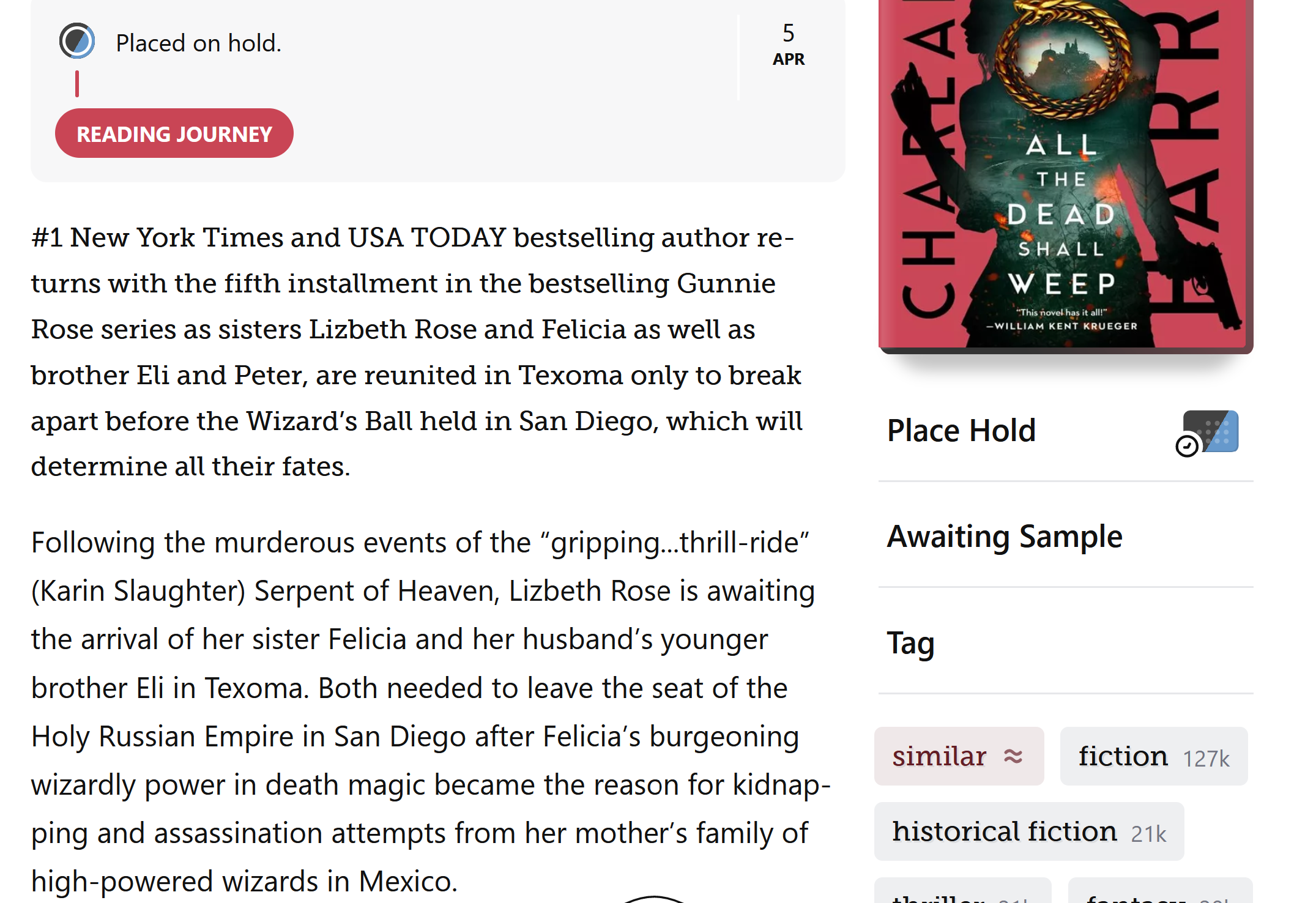Click the half-filled hold status circle icon
Screen dimensions: 1316x903
(77, 41)
